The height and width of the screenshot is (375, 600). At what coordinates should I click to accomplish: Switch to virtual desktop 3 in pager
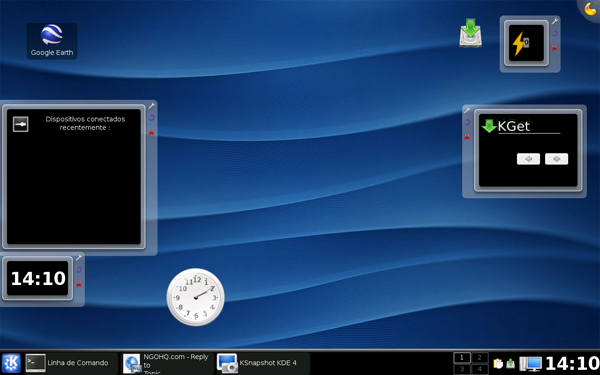coord(462,368)
